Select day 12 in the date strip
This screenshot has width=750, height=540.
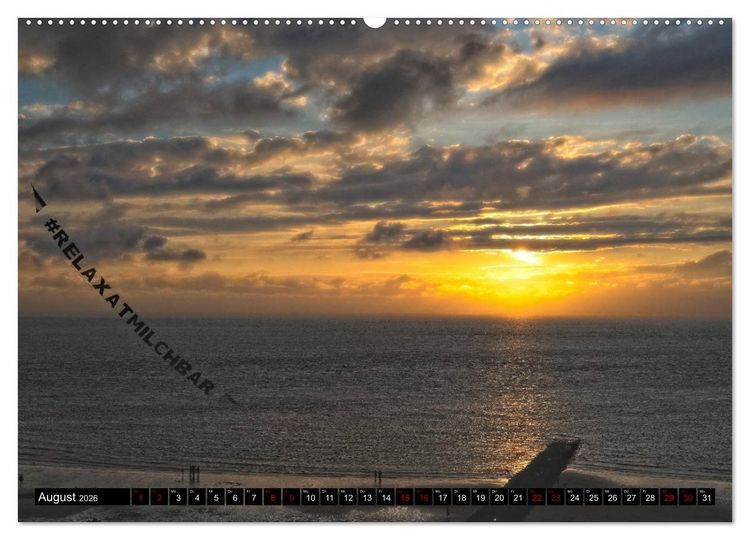click(x=348, y=497)
